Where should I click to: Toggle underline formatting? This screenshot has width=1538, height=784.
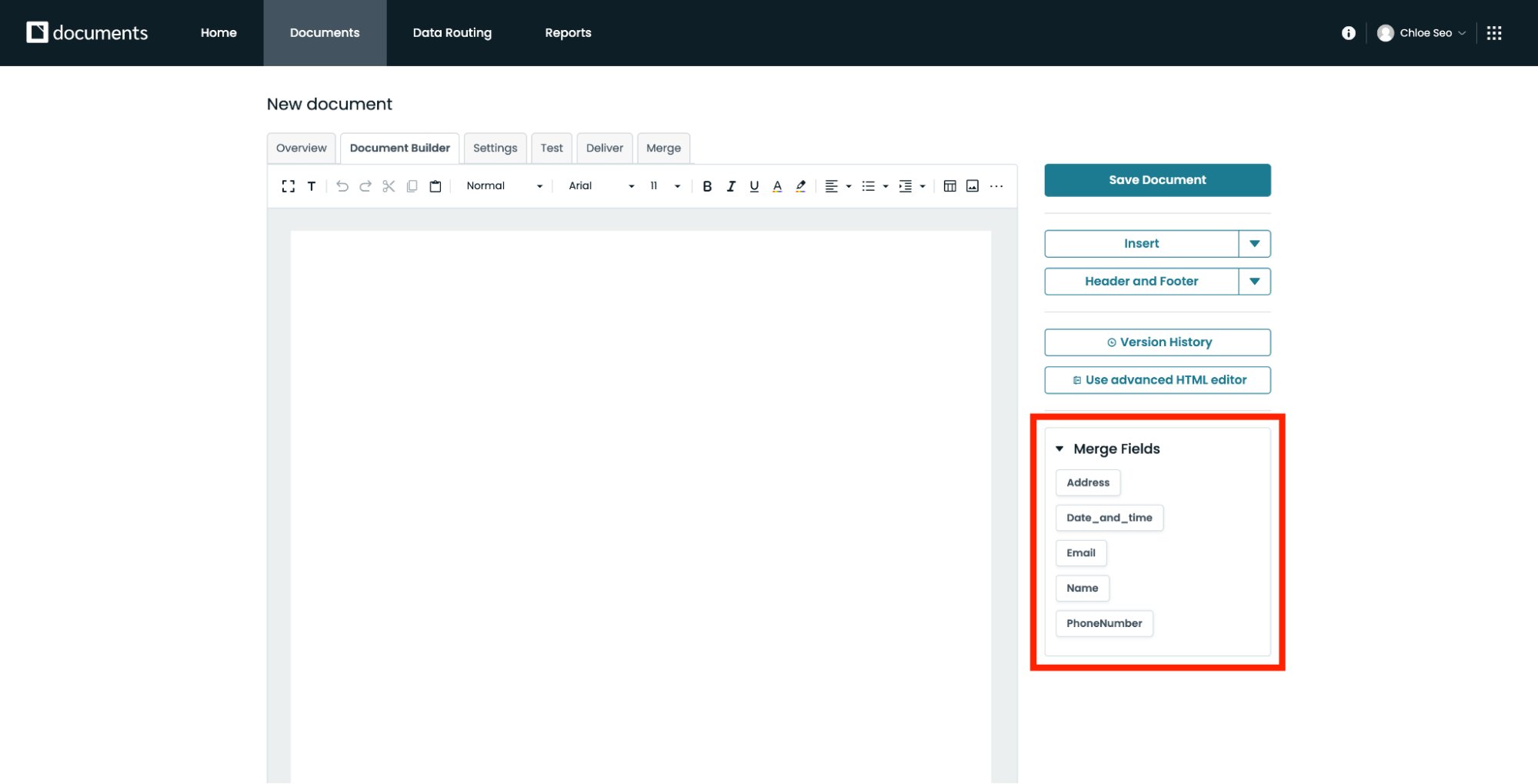coord(754,186)
